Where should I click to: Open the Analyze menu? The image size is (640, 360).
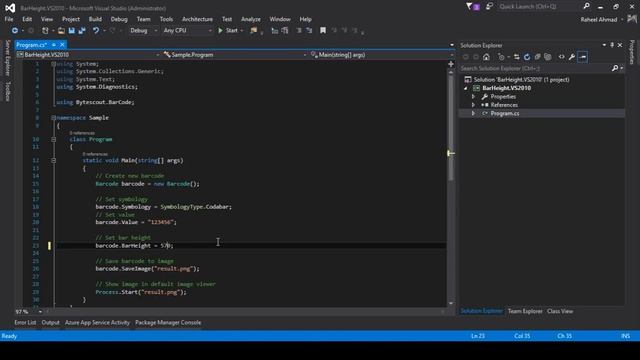pyautogui.click(x=251, y=19)
